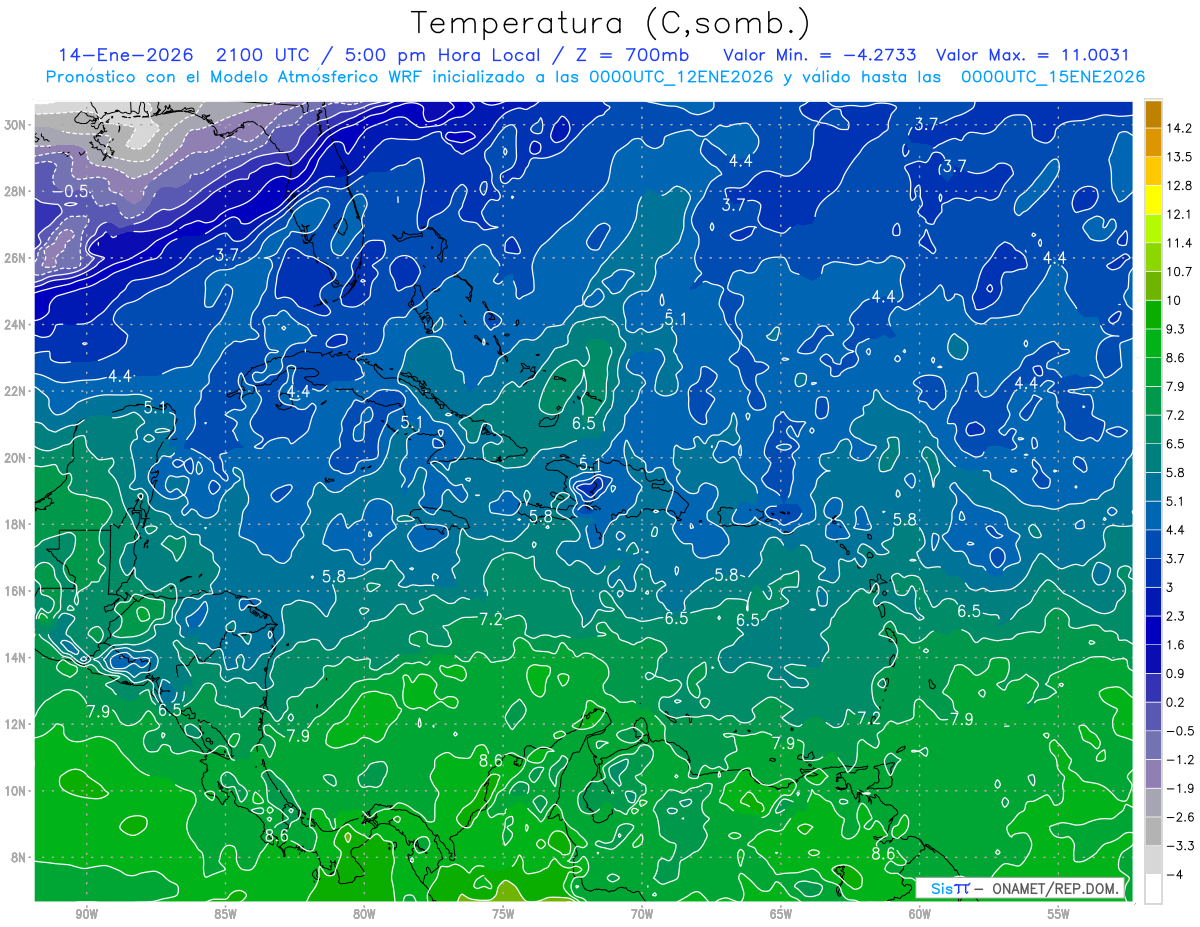Viewport: 1200px width, 927px height.
Task: Click the orange colorbar swatch between 13.5 and 14.2
Action: point(1154,143)
